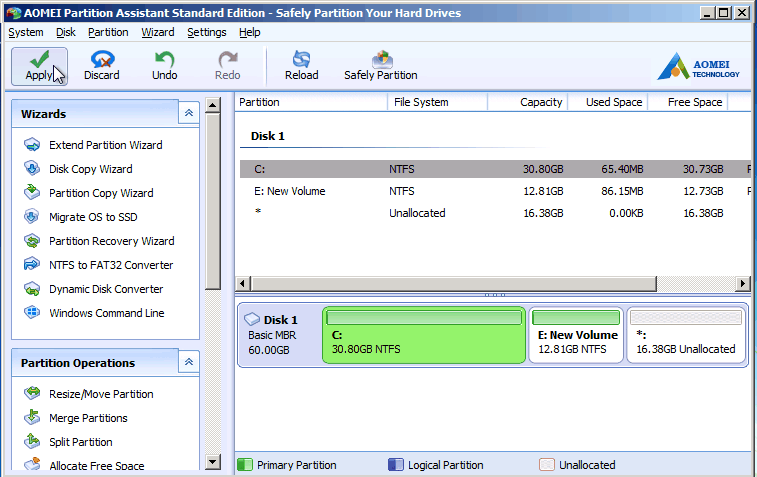Click Unallocated legend swatch
The image size is (757, 477).
click(x=547, y=465)
